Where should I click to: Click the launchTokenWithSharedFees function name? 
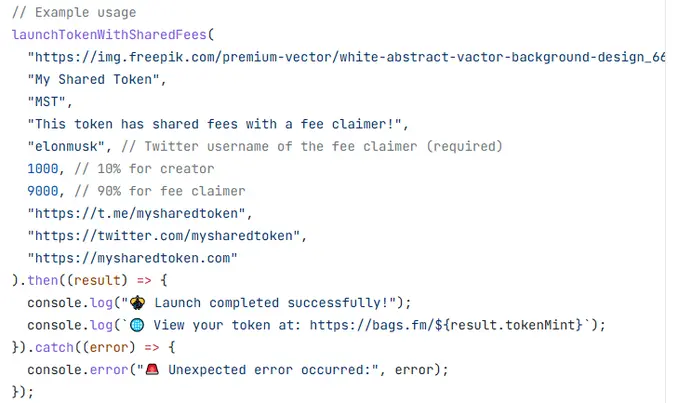pyautogui.click(x=110, y=35)
